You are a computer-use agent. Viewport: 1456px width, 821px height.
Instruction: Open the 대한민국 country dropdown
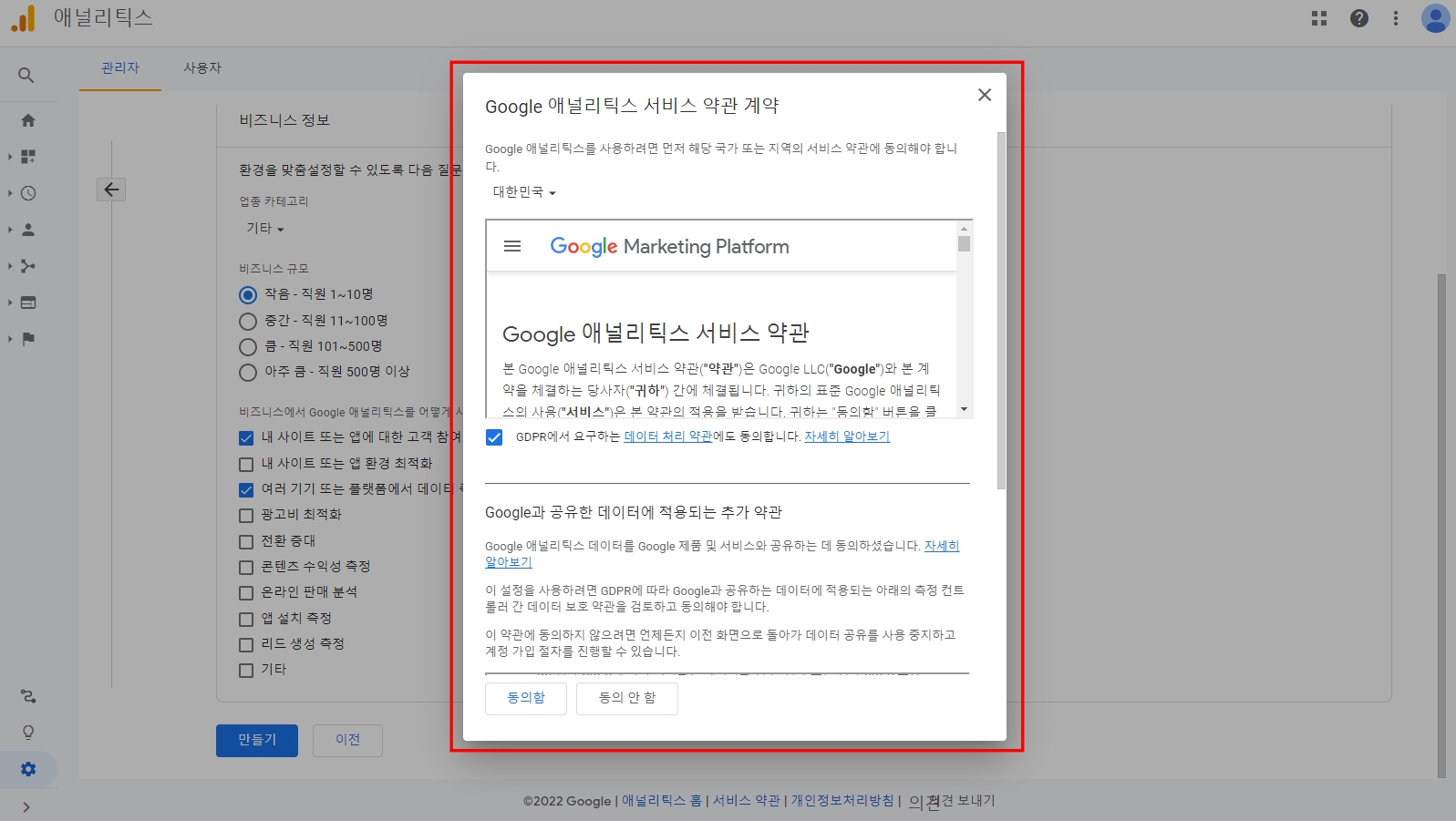click(524, 192)
